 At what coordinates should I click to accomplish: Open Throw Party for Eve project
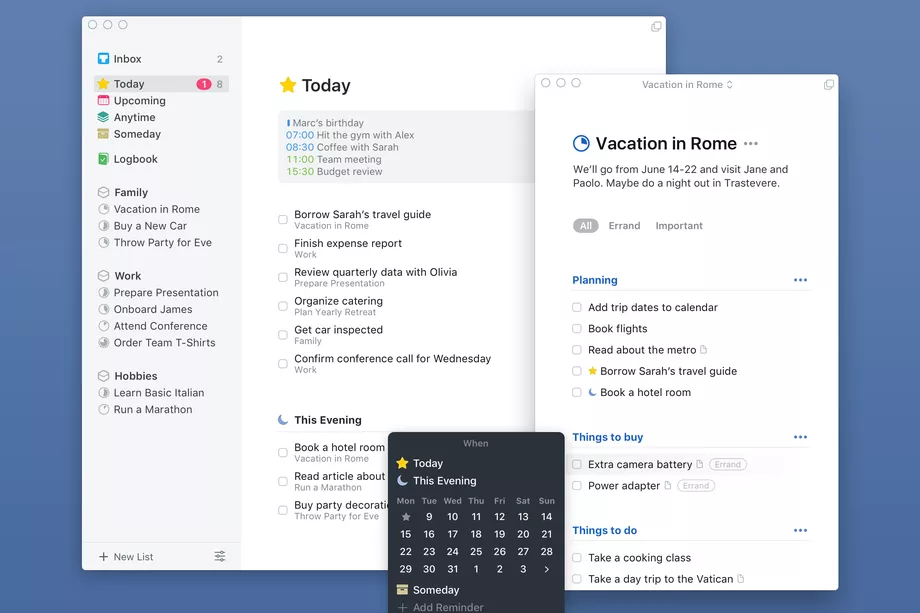163,242
